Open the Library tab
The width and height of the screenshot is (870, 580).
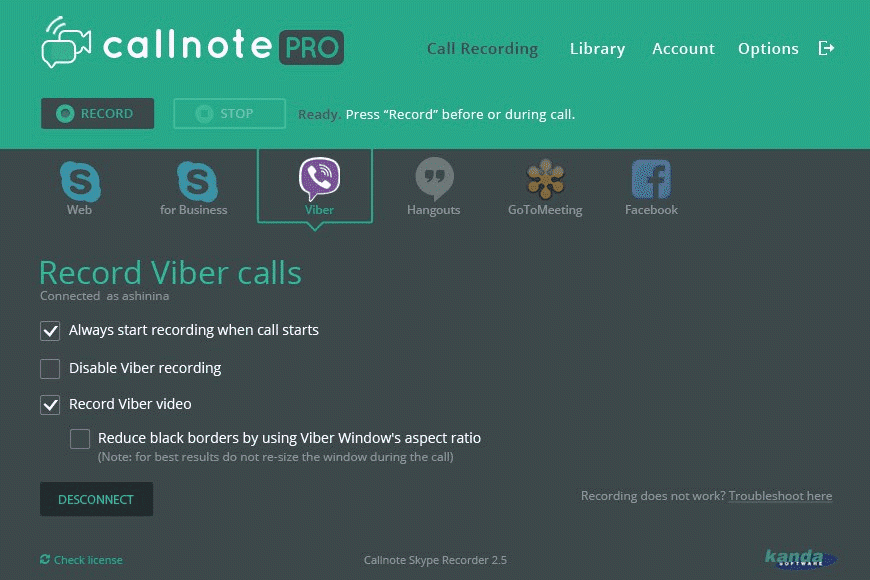[x=598, y=49]
